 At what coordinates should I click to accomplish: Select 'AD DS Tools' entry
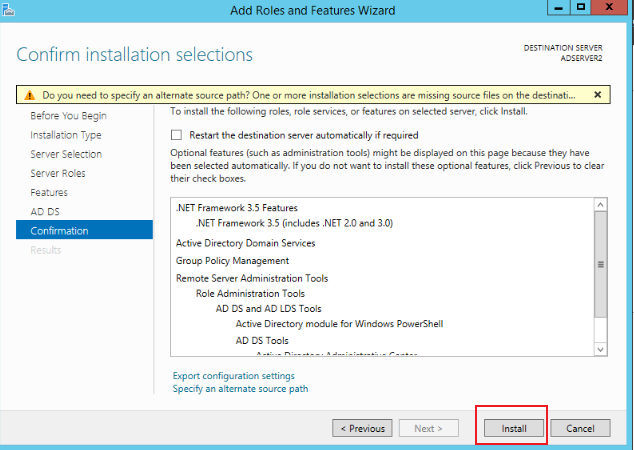tap(262, 340)
